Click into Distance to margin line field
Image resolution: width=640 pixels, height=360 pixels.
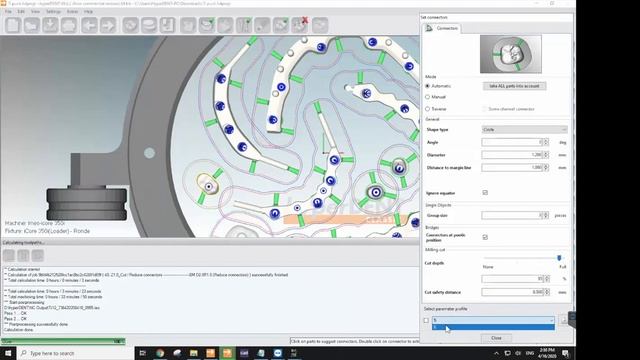tap(512, 167)
